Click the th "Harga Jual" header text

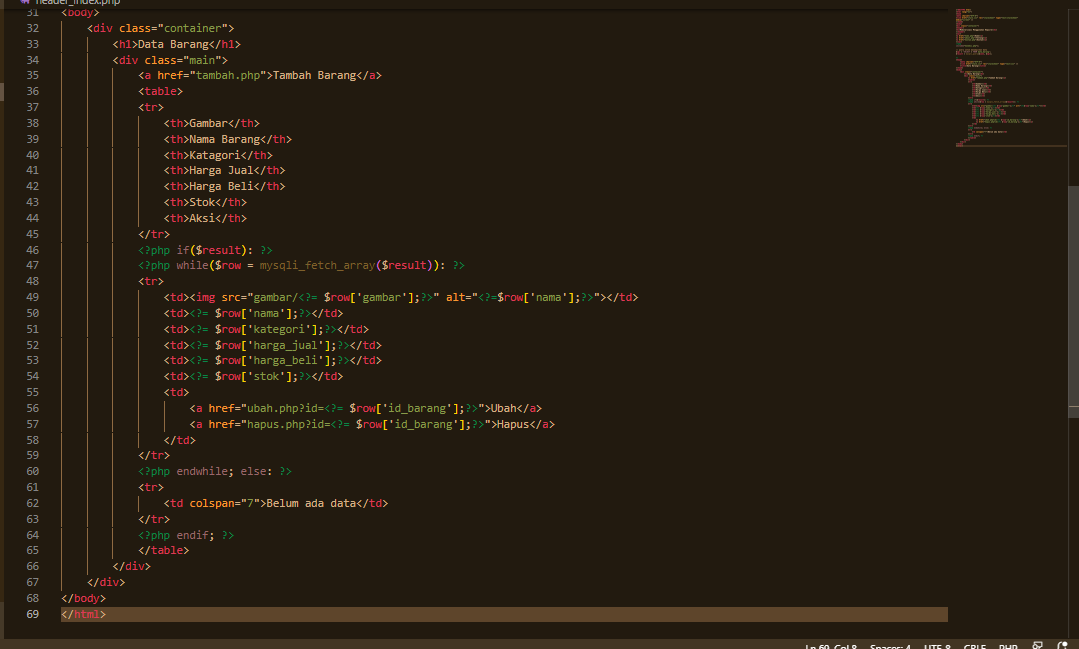click(x=221, y=171)
